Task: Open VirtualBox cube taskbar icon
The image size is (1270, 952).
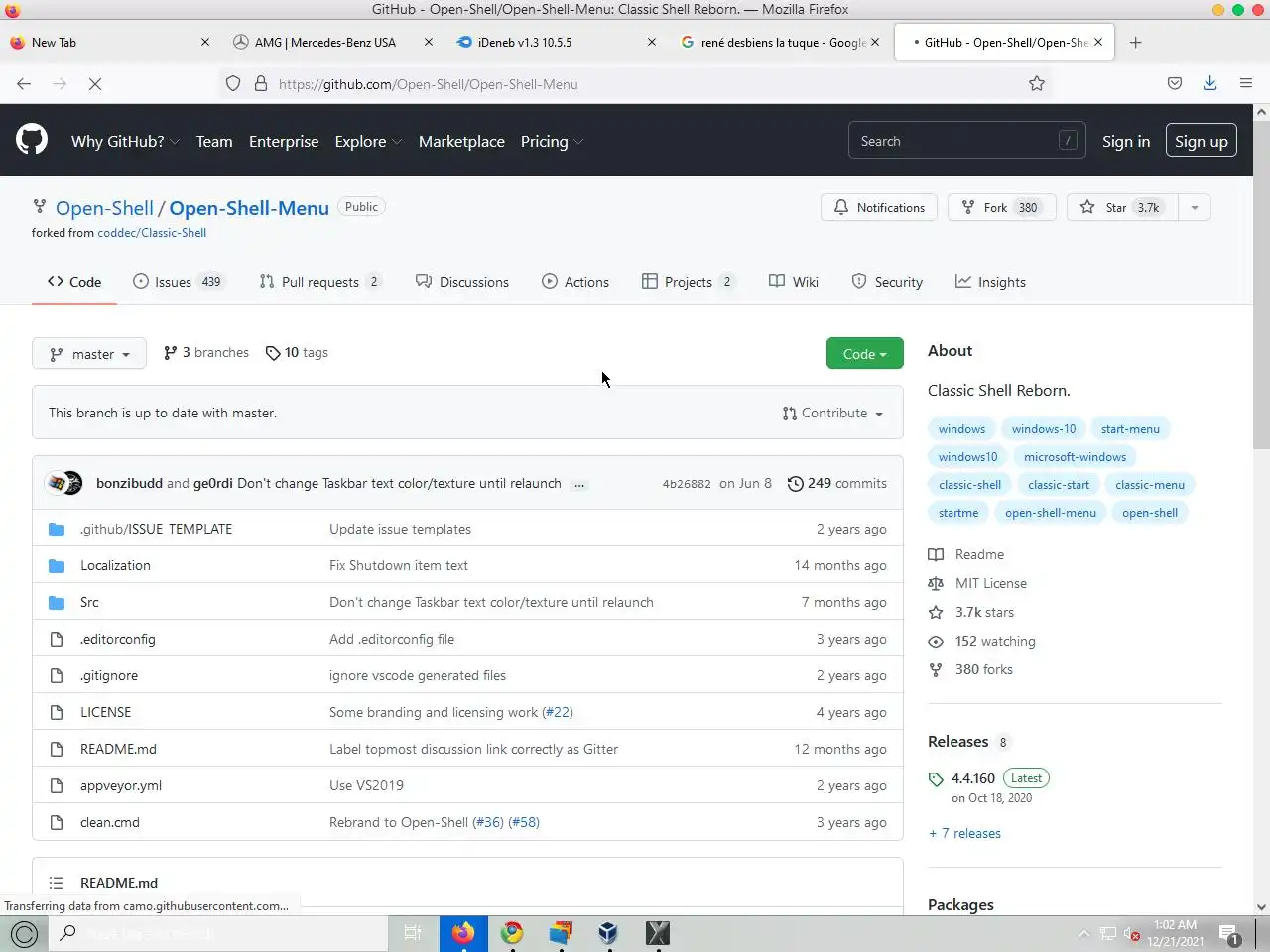Action: click(608, 933)
